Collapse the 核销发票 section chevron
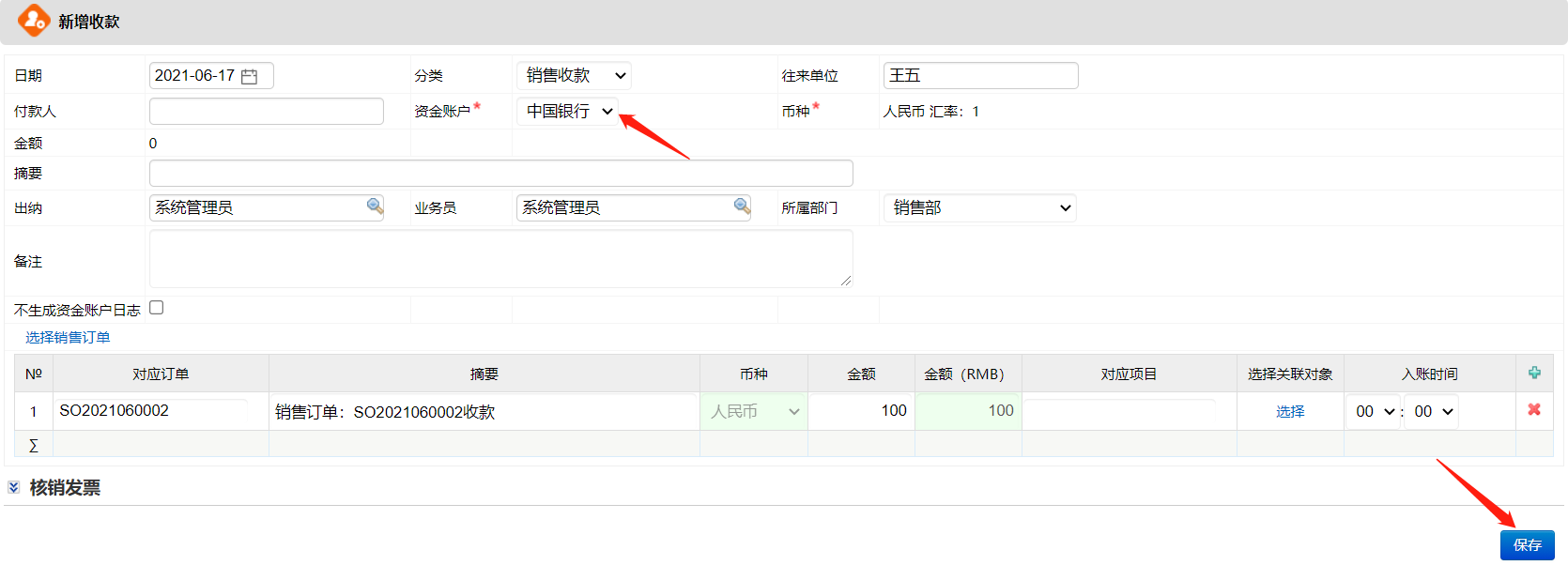Viewport: 1568px width, 565px height. tap(13, 487)
